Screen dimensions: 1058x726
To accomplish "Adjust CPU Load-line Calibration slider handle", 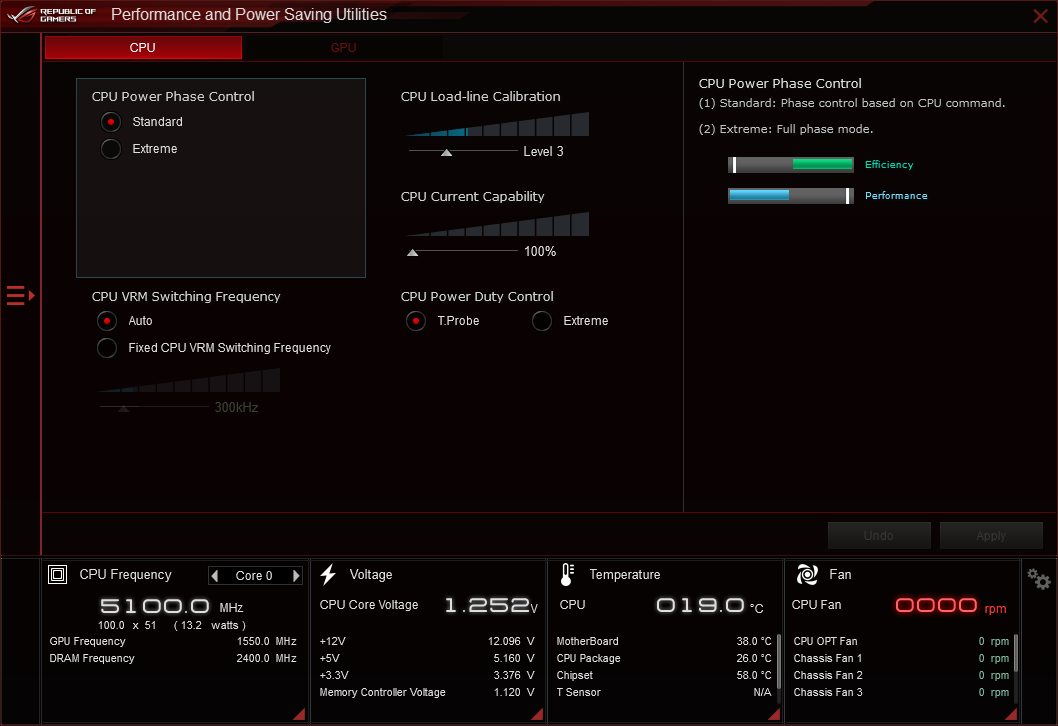I will 446,152.
